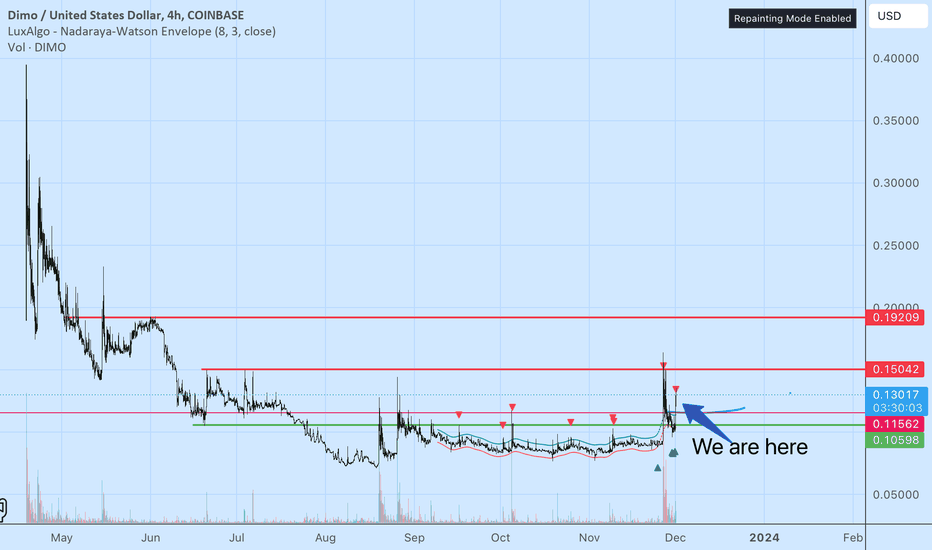
Task: Click the Aug label on time axis
Action: click(x=325, y=538)
